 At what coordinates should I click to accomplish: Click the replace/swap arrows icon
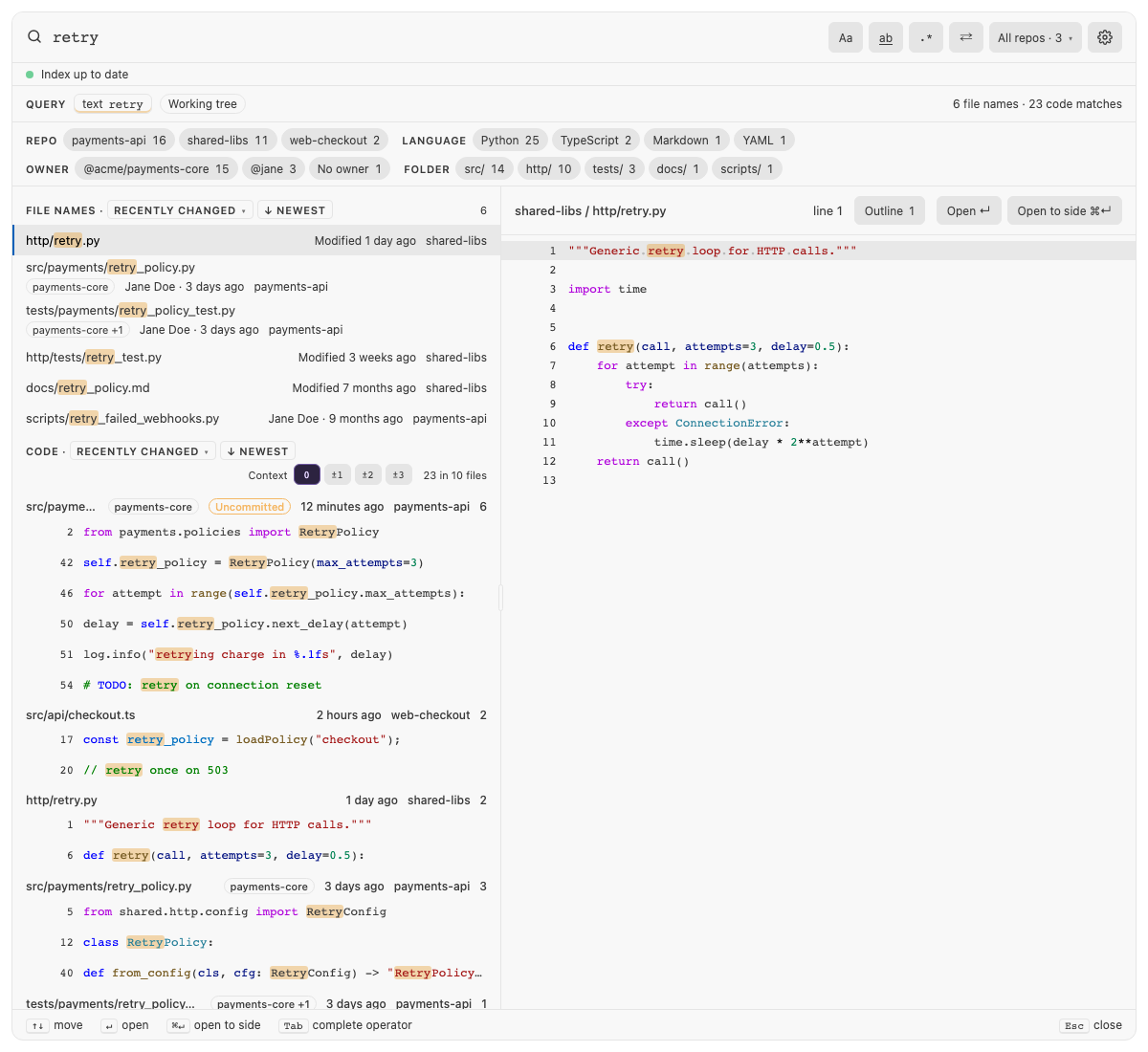pyautogui.click(x=966, y=37)
